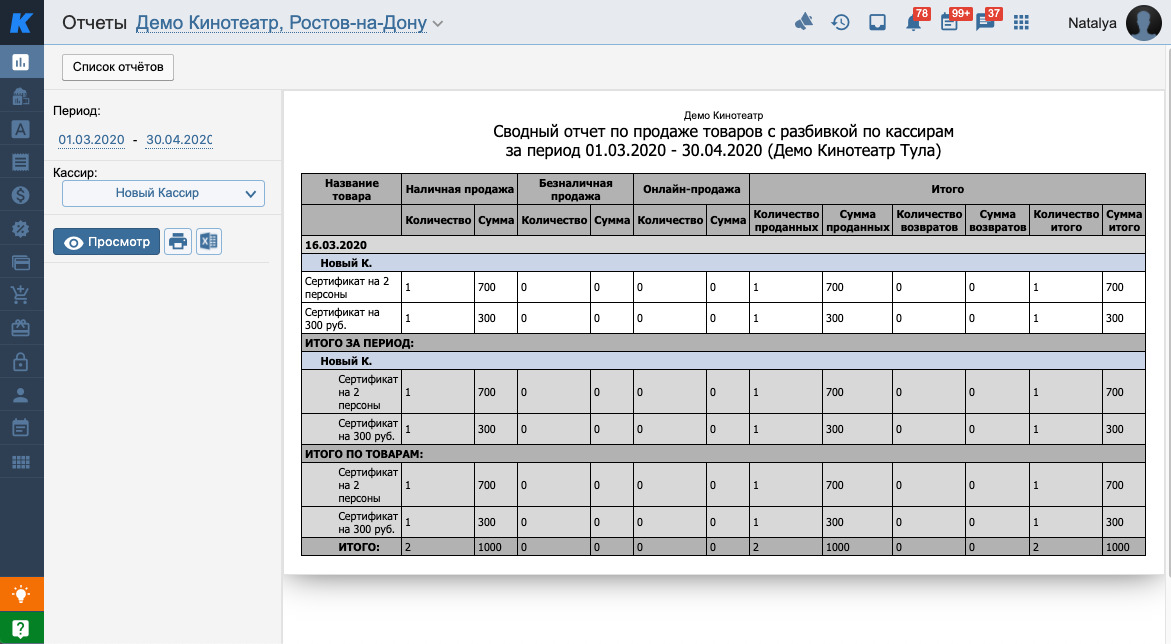Screen dimensions: 1171x644
Task: Expand the Кассир dropdown
Action: [x=163, y=193]
